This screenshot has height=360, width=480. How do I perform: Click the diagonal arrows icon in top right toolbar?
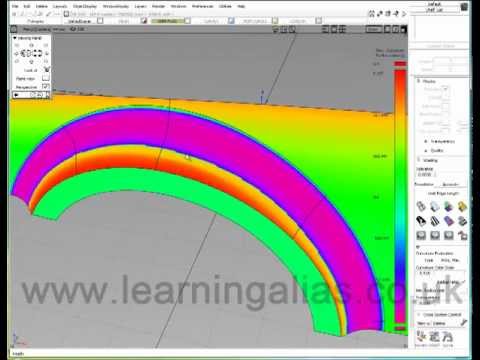click(x=380, y=14)
